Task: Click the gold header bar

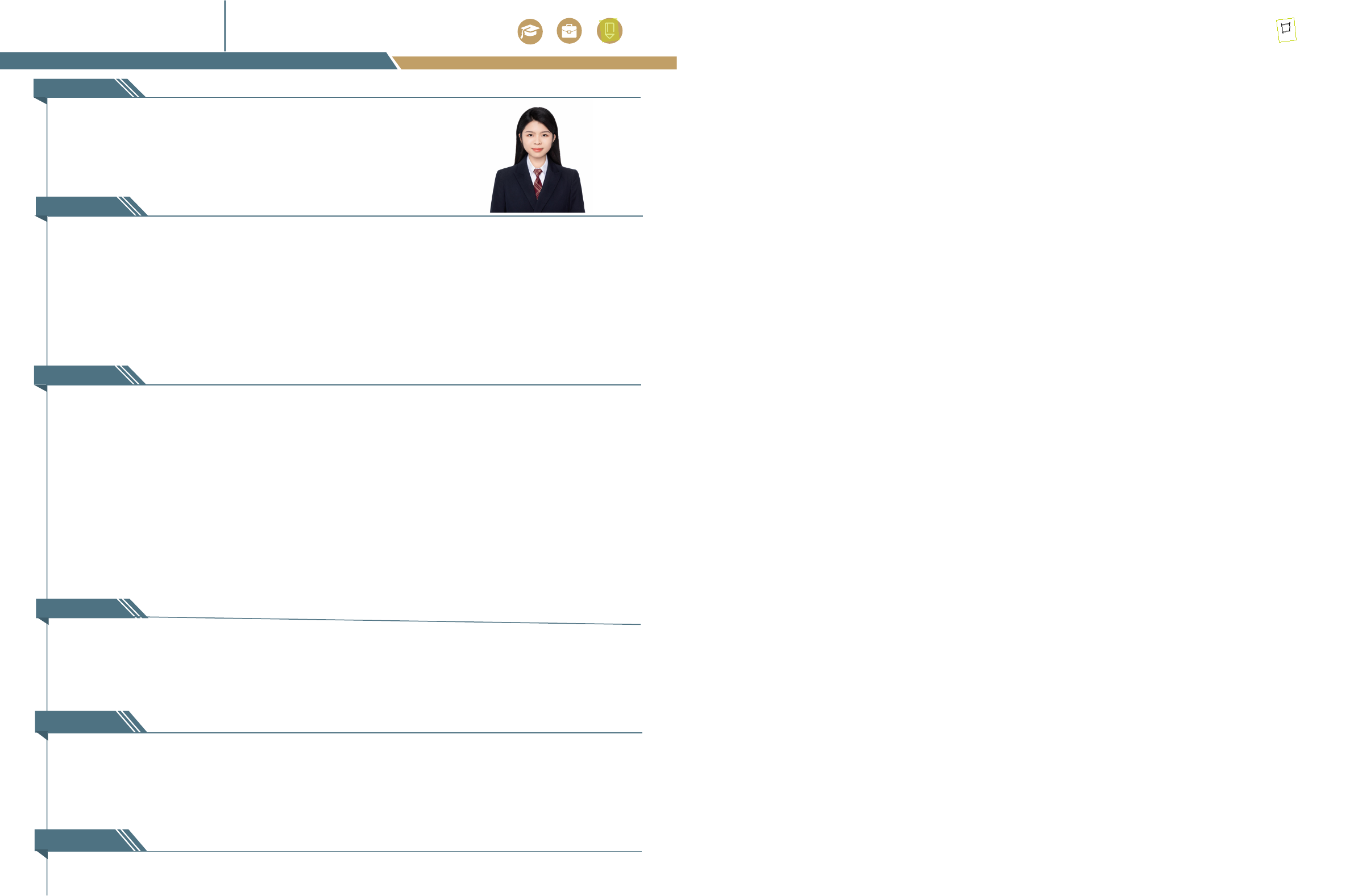Action: coord(537,63)
